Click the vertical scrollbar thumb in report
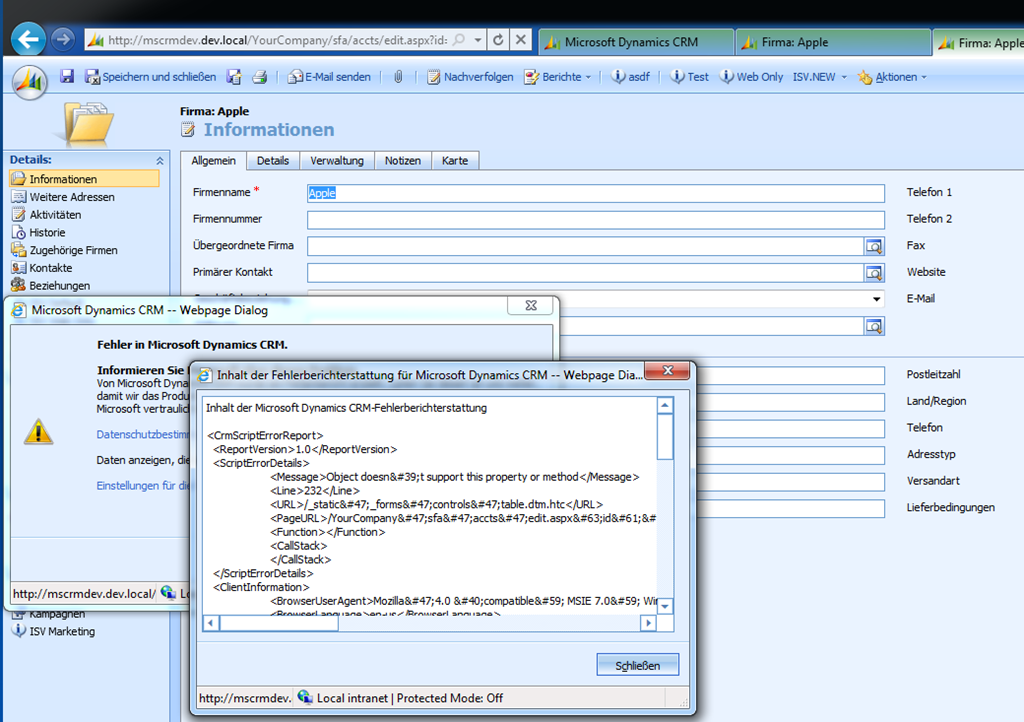 [665, 437]
